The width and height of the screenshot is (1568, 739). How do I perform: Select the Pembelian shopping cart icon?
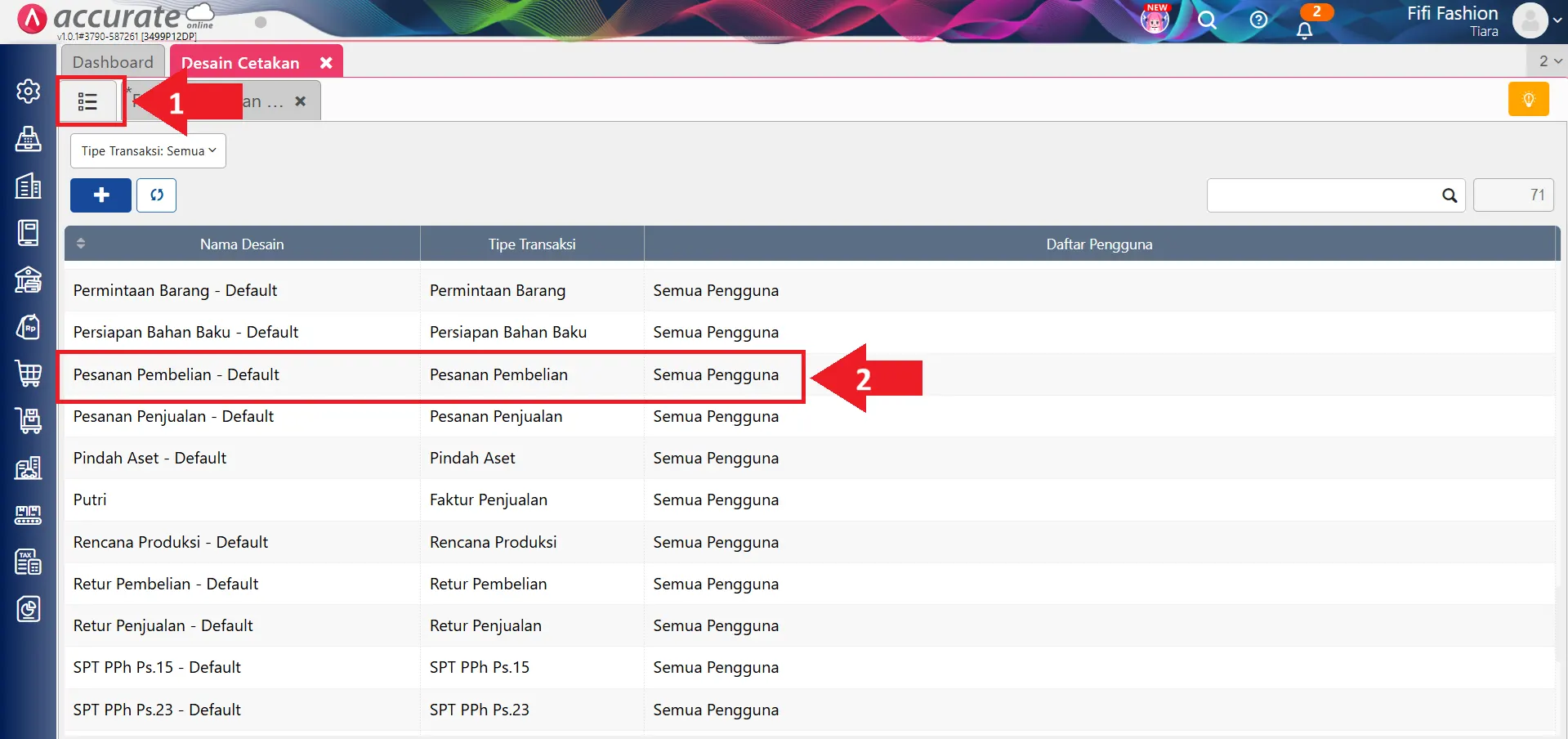(x=29, y=374)
